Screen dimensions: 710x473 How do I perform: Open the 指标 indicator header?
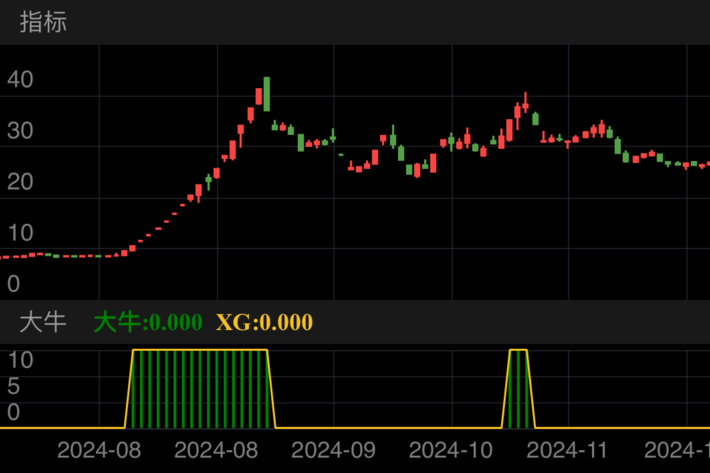[44, 22]
